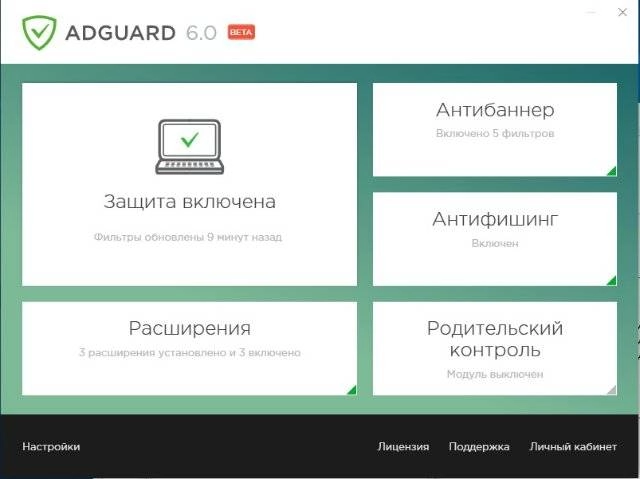The height and width of the screenshot is (479, 640).
Task: Click 'Модуль выключен' status text
Action: click(495, 374)
